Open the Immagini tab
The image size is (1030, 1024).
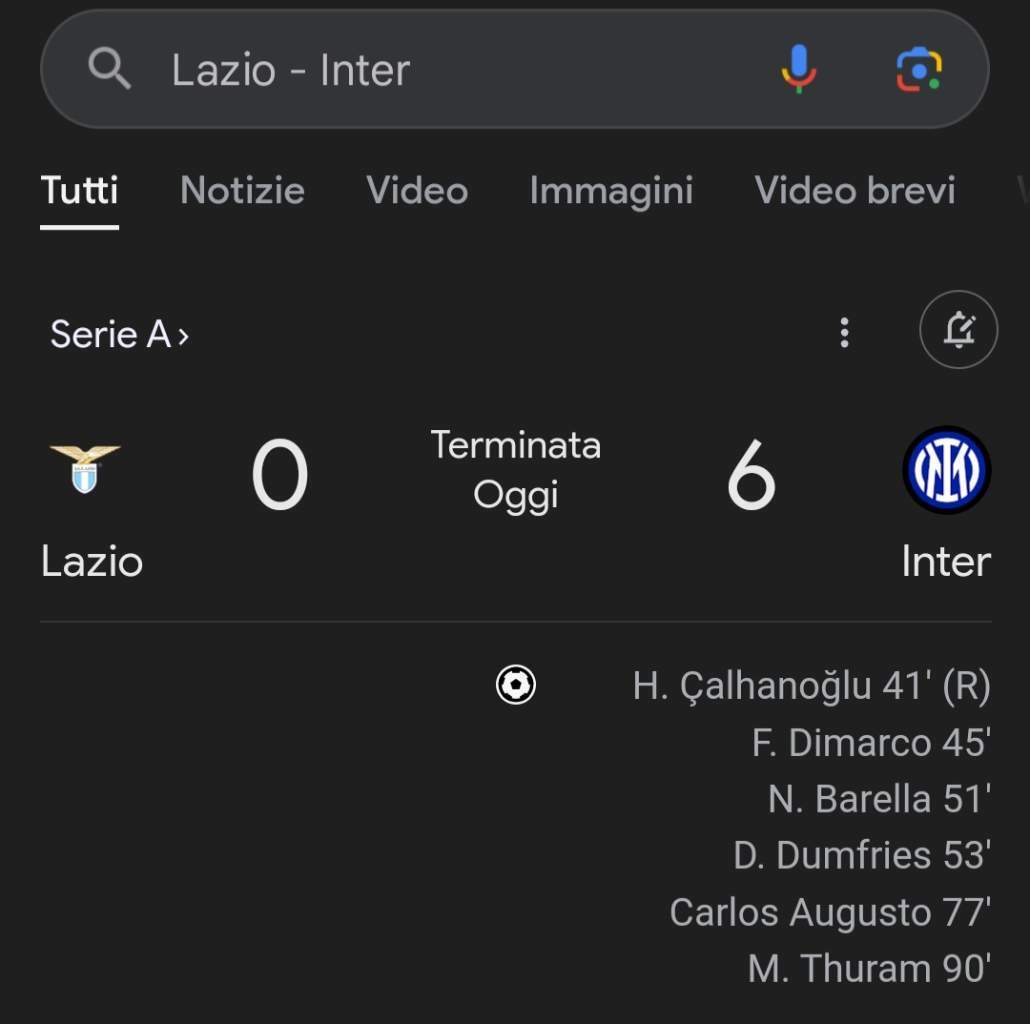612,192
